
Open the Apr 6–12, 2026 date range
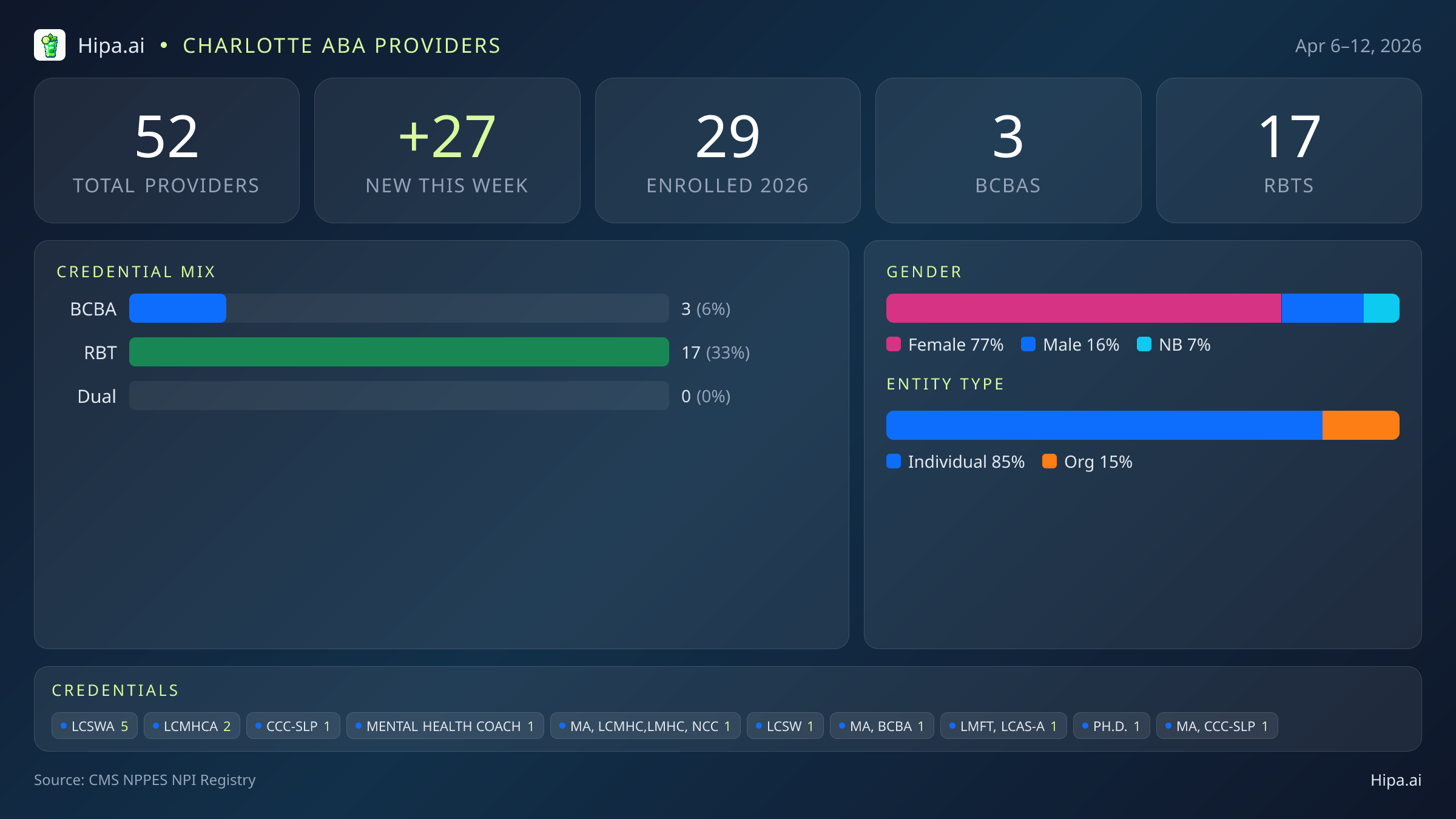tap(1360, 45)
